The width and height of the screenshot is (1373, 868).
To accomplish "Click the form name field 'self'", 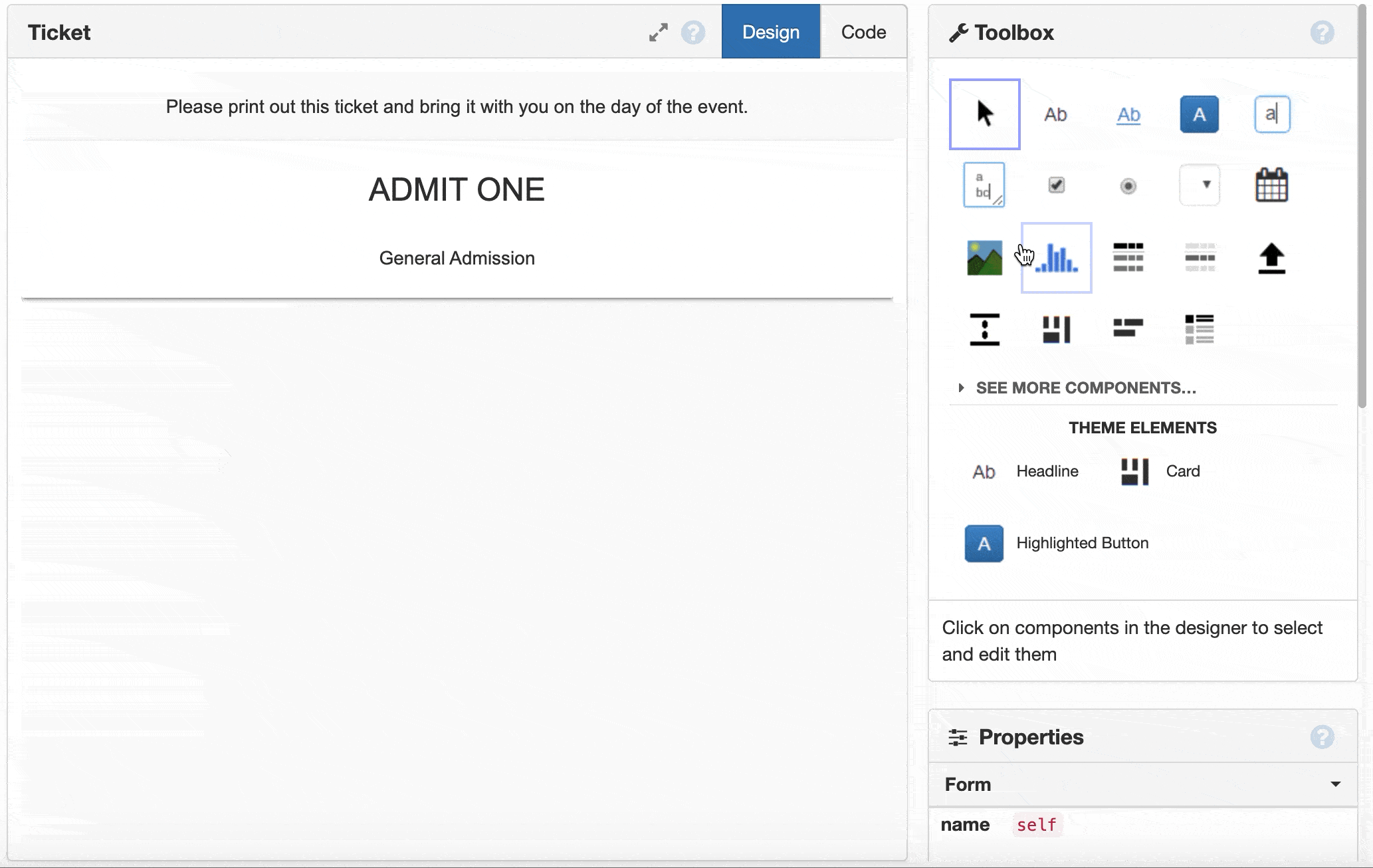I will [x=1036, y=825].
